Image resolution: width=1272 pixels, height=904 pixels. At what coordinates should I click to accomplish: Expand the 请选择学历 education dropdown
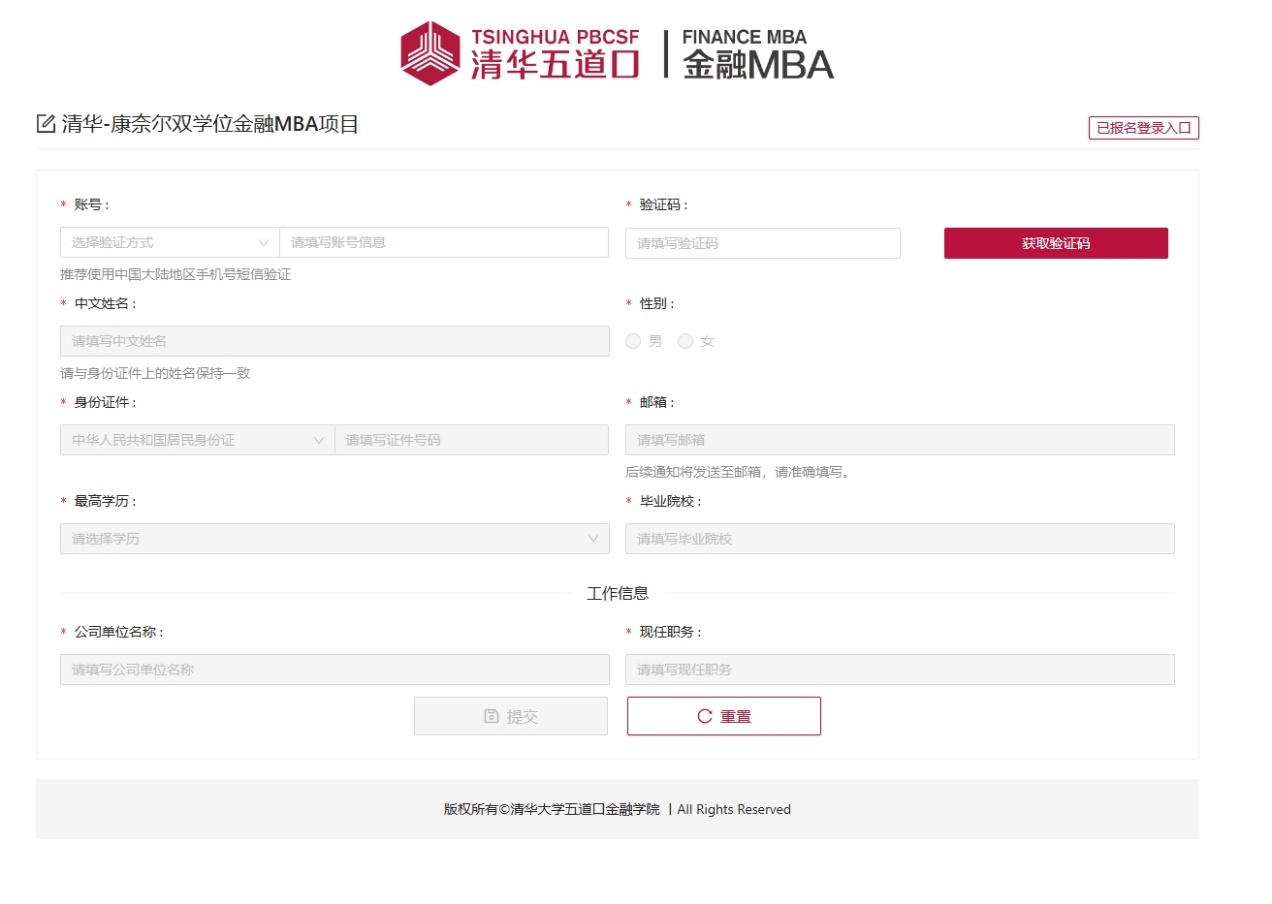pos(334,539)
